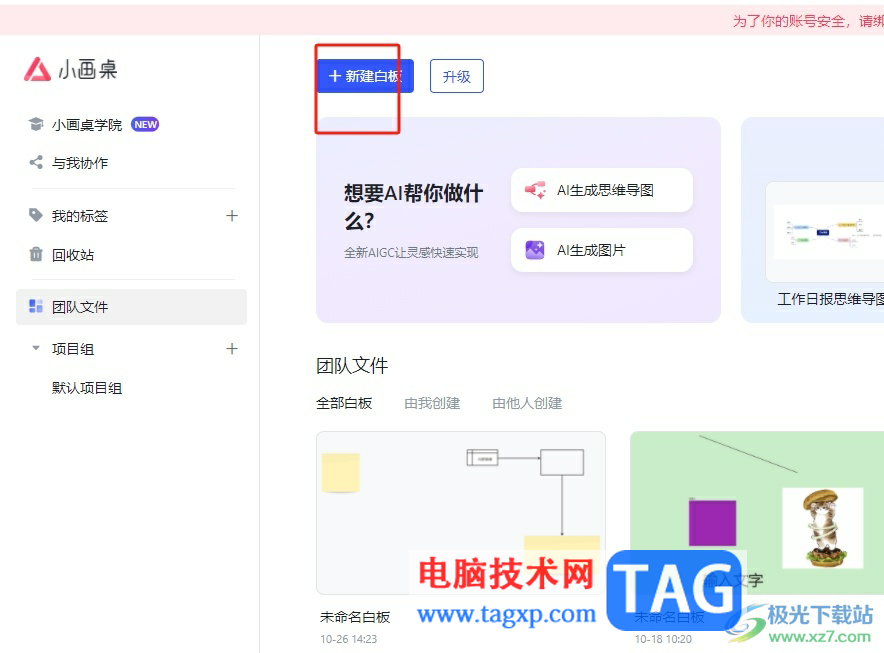The width and height of the screenshot is (884, 653).
Task: Add a new tag with plus icon beside 我的标签
Action: (x=232, y=215)
